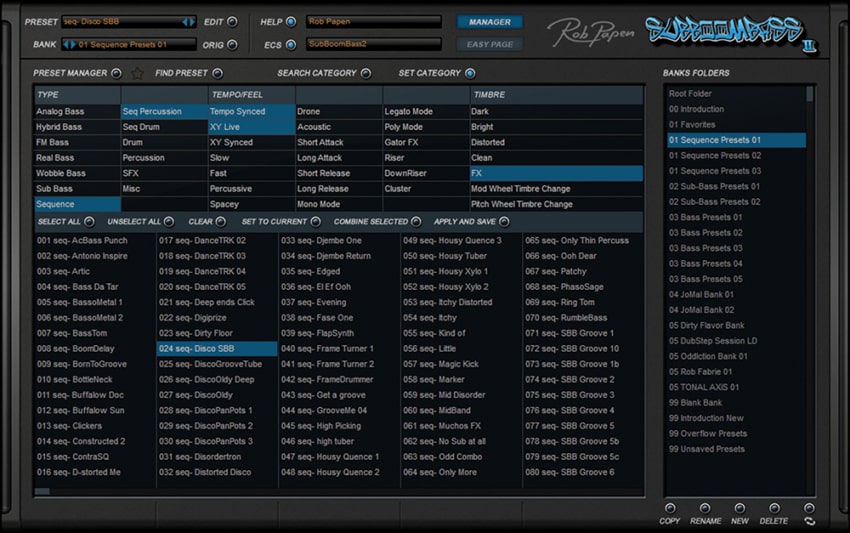Click the preset next arrow in Preset field

pyautogui.click(x=192, y=21)
